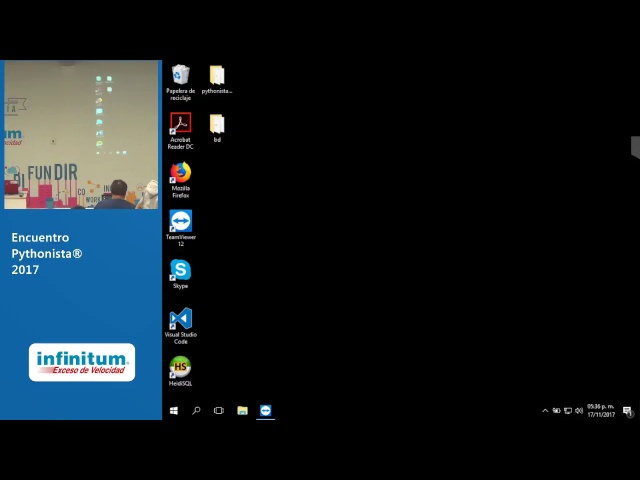Launch Skype from desktop
Image resolution: width=640 pixels, height=480 pixels.
pyautogui.click(x=180, y=273)
